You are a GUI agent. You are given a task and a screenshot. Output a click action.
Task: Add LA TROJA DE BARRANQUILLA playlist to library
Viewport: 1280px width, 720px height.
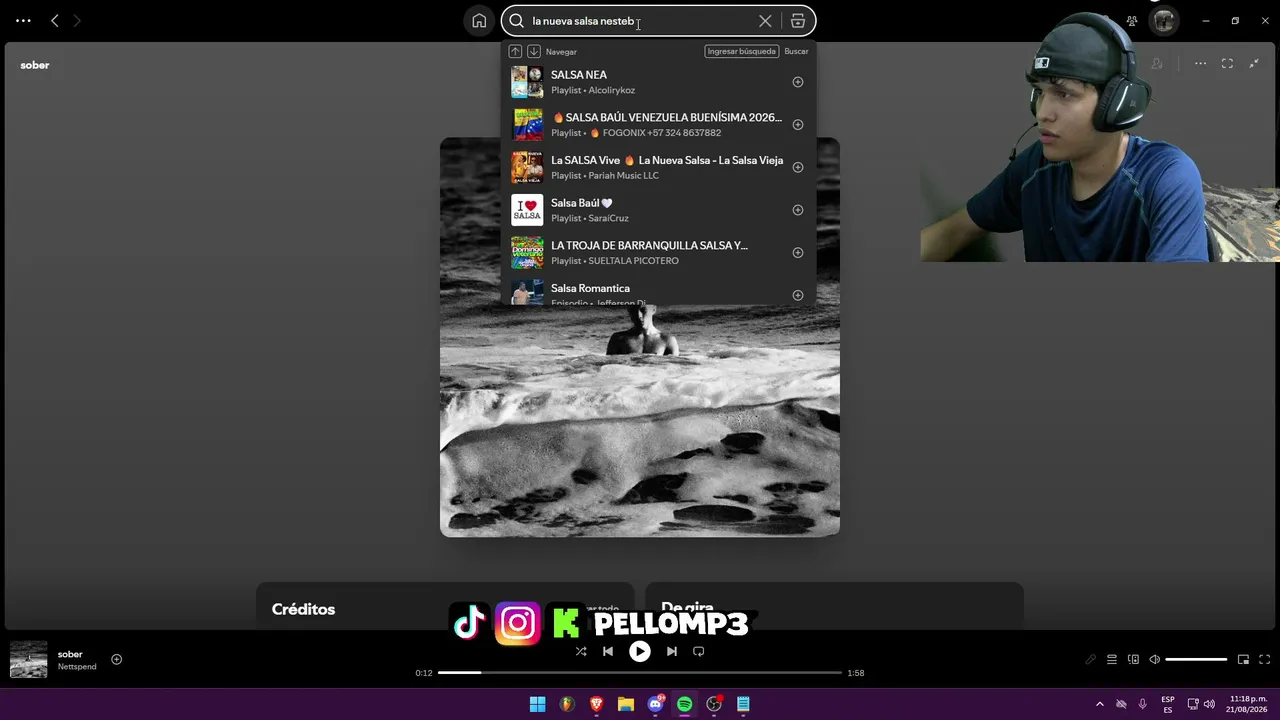pyautogui.click(x=798, y=253)
